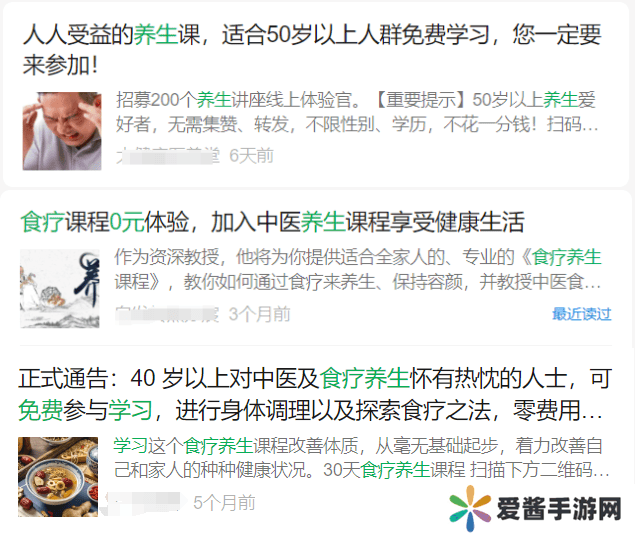Click the man holding head thumbnail

click(x=62, y=131)
